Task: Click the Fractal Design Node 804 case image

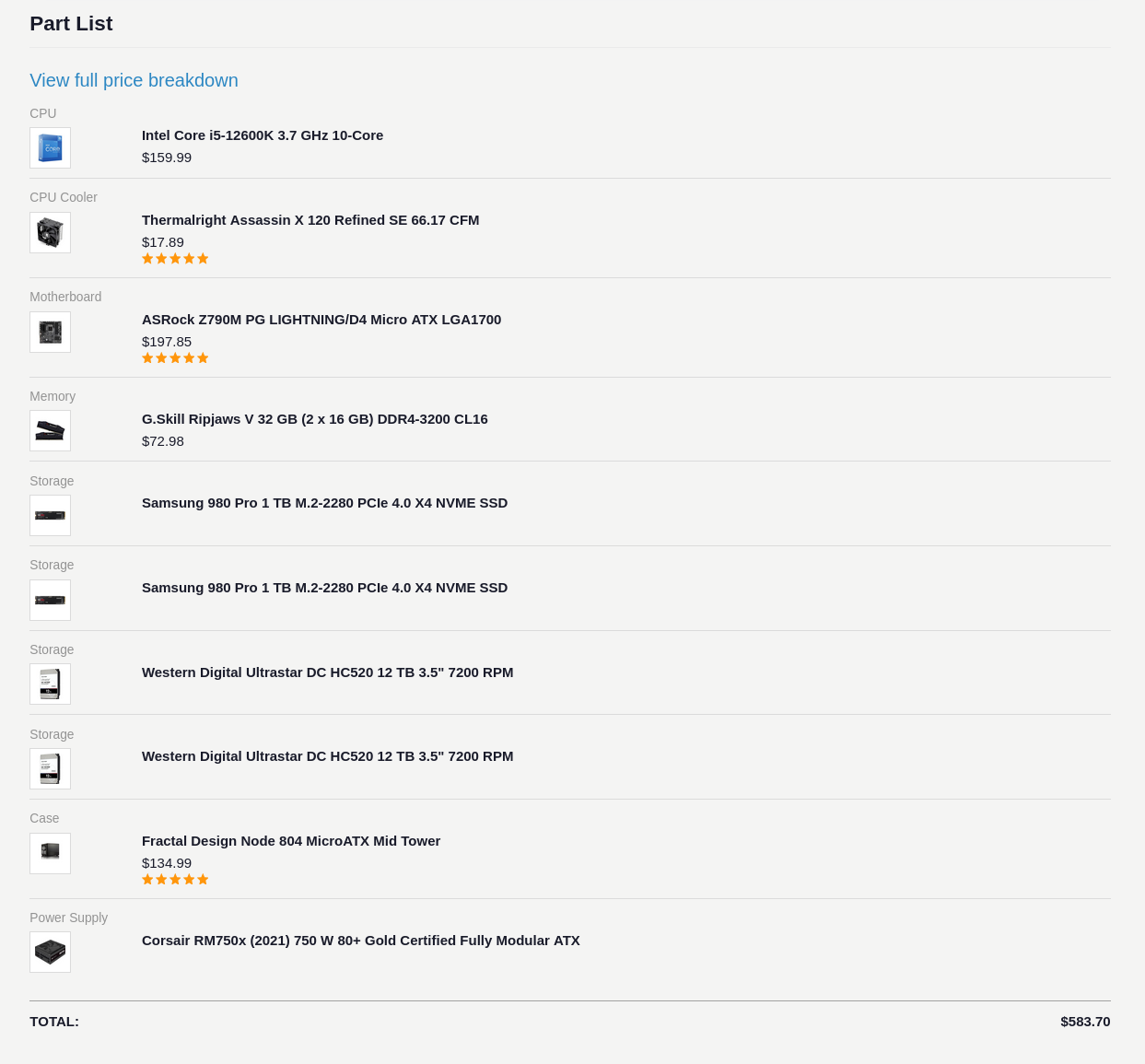Action: pos(50,853)
